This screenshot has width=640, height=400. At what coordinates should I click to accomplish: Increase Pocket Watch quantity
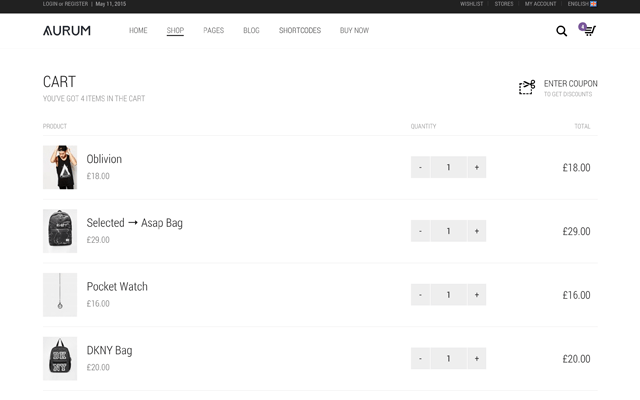click(x=477, y=295)
